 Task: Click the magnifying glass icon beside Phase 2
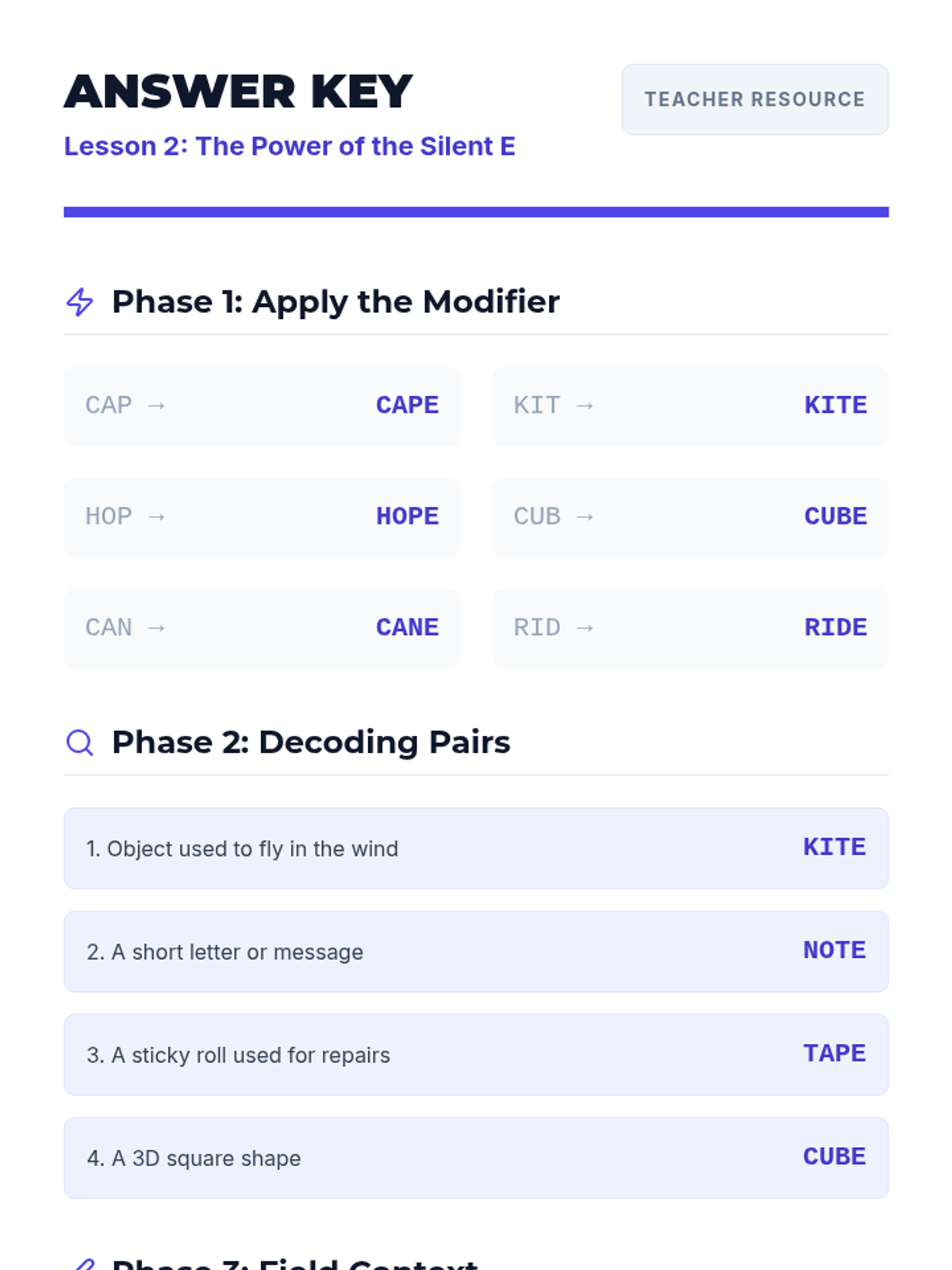(x=79, y=742)
